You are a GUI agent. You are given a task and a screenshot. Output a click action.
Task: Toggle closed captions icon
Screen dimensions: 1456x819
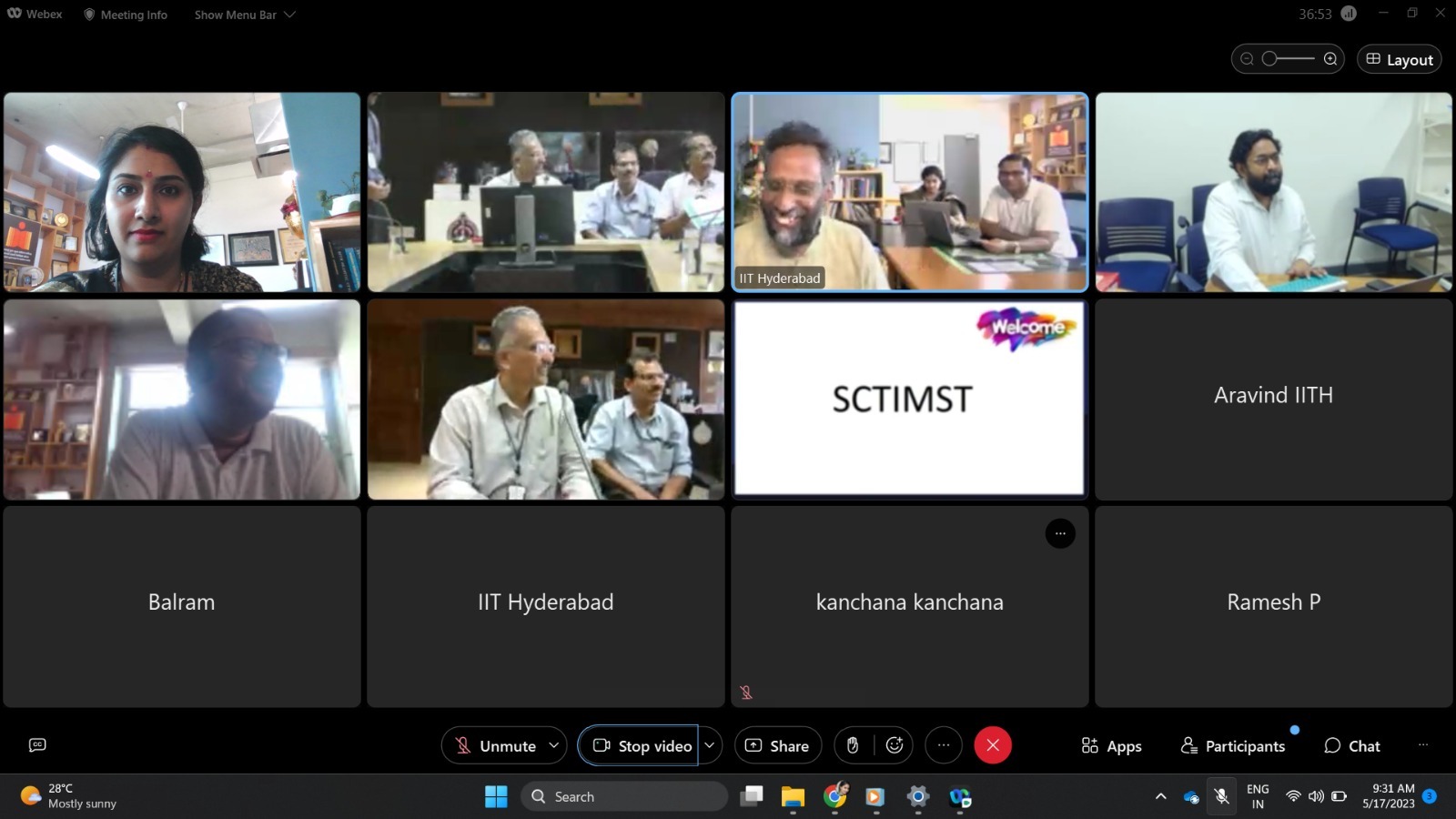(x=37, y=745)
